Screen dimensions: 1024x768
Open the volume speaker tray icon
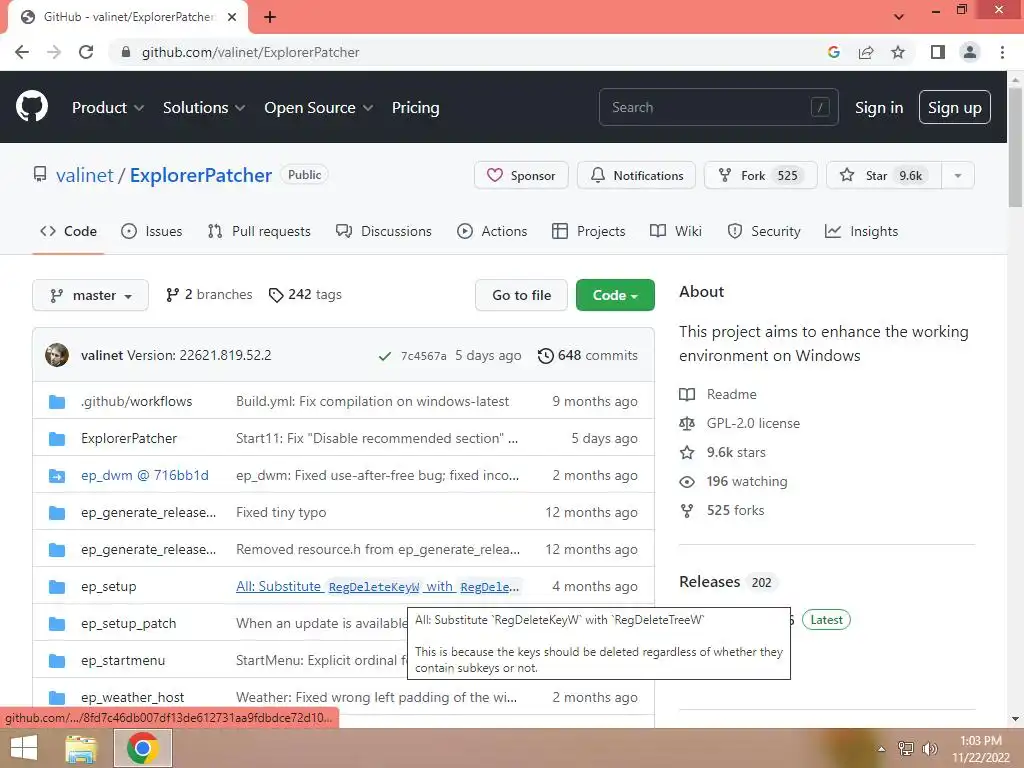[x=930, y=748]
